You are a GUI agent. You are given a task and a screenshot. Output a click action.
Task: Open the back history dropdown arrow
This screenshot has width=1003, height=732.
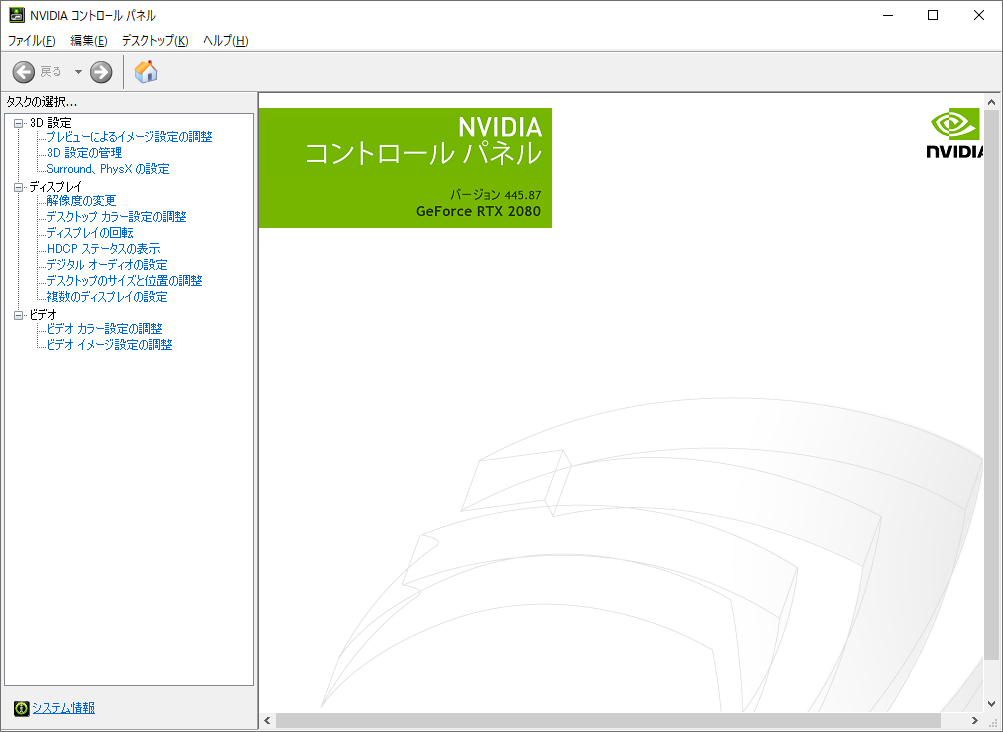78,72
